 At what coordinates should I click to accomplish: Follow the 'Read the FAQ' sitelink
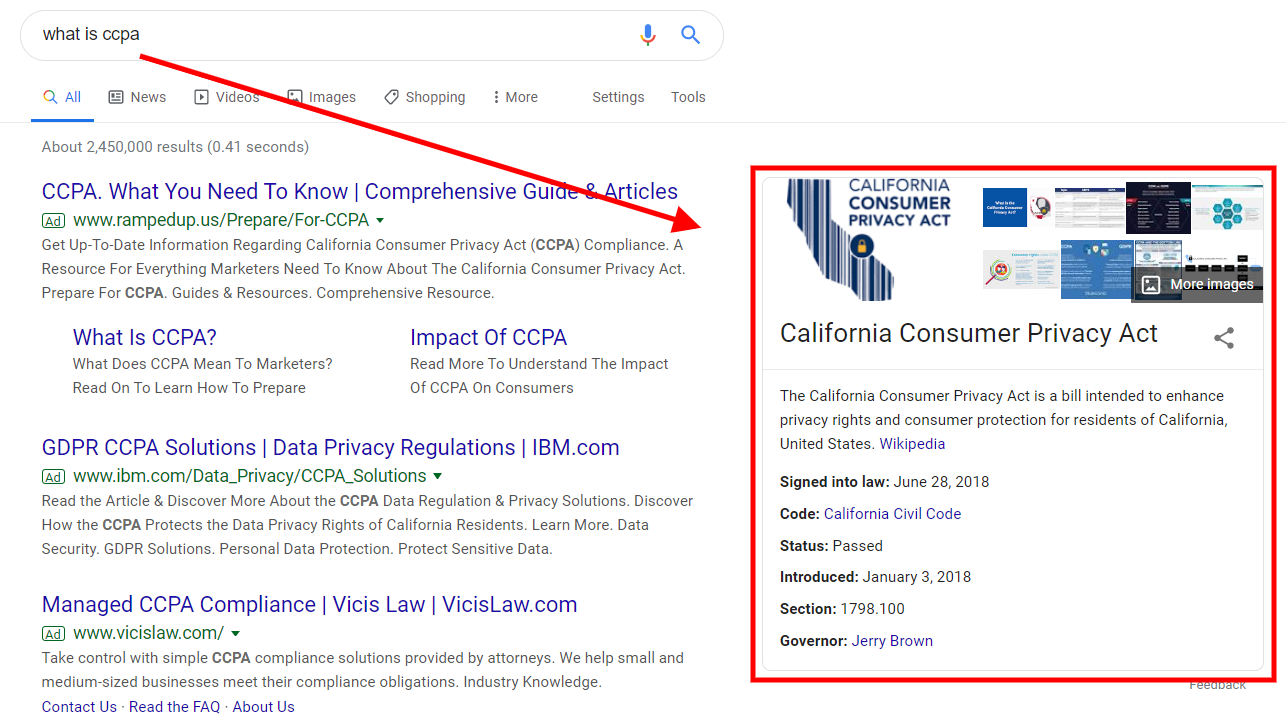pos(175,707)
